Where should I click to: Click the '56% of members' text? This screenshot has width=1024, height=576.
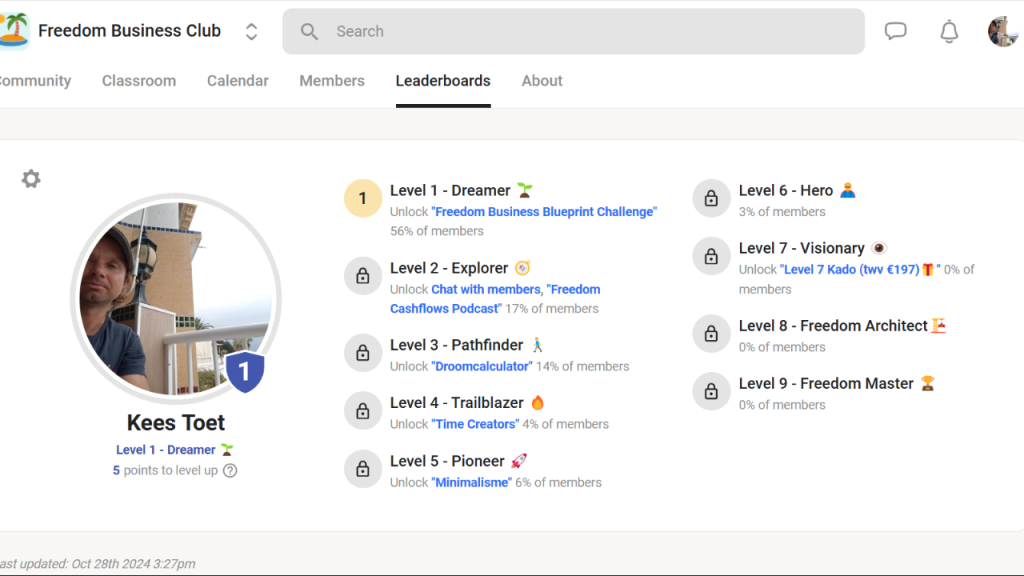coord(437,231)
